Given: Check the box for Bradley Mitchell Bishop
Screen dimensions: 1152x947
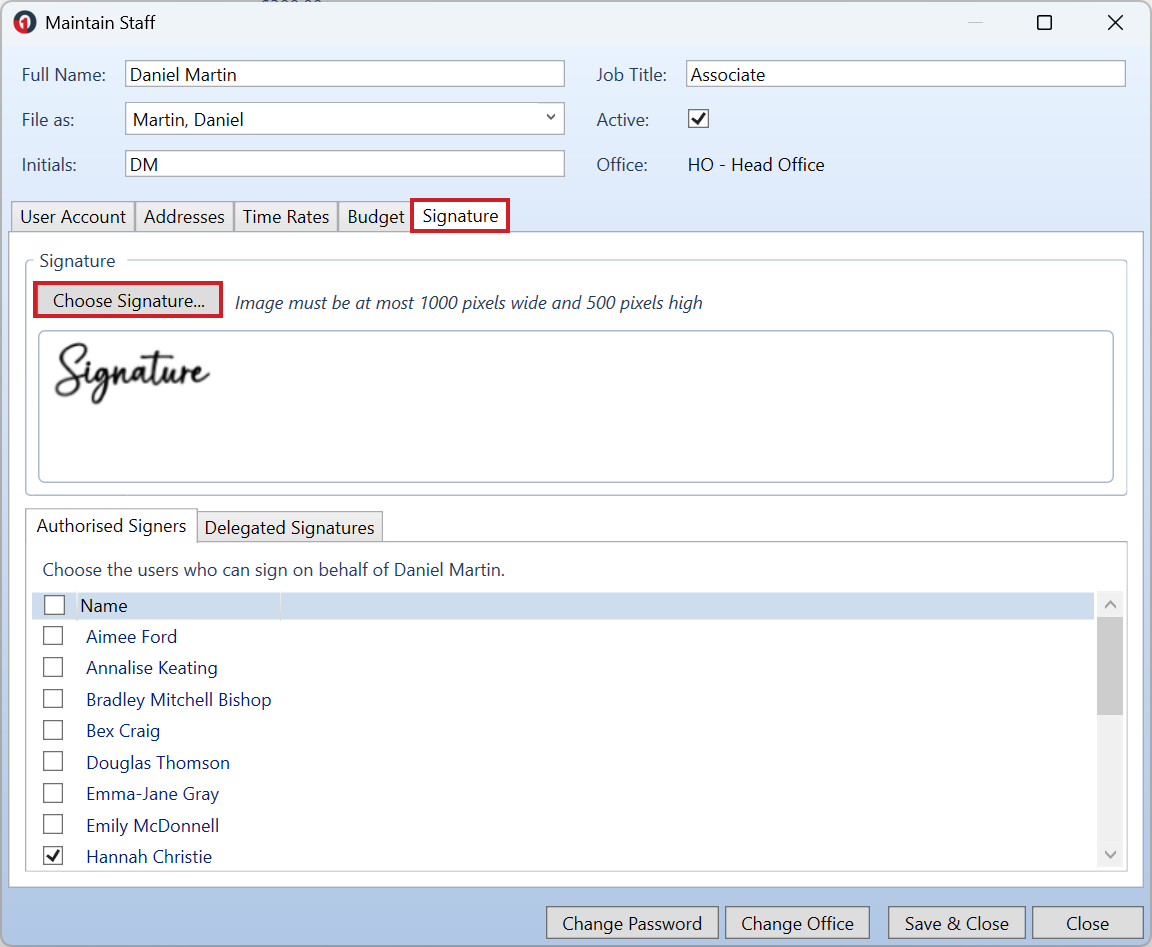Looking at the screenshot, I should pos(53,699).
